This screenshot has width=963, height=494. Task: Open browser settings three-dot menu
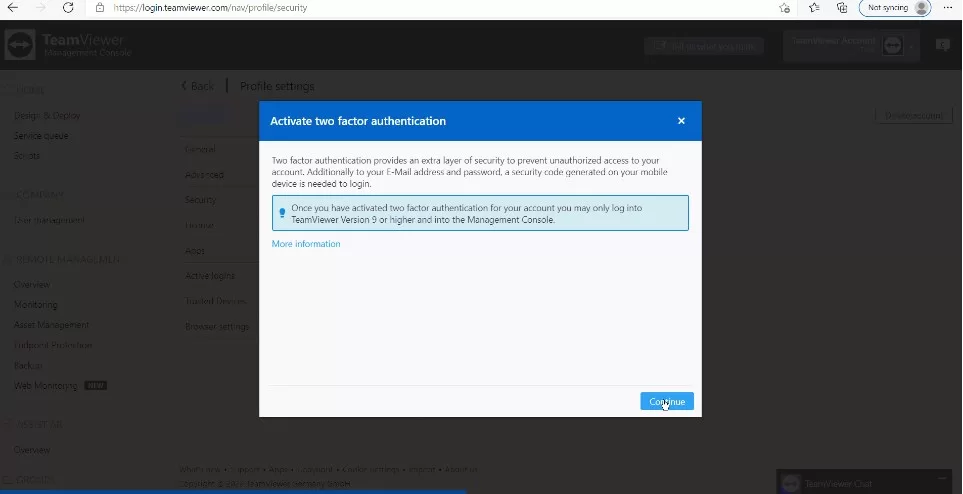coord(948,7)
